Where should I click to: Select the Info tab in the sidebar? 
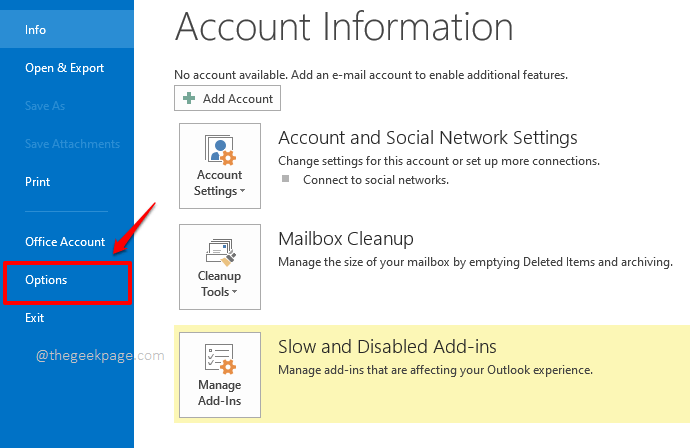click(x=36, y=30)
